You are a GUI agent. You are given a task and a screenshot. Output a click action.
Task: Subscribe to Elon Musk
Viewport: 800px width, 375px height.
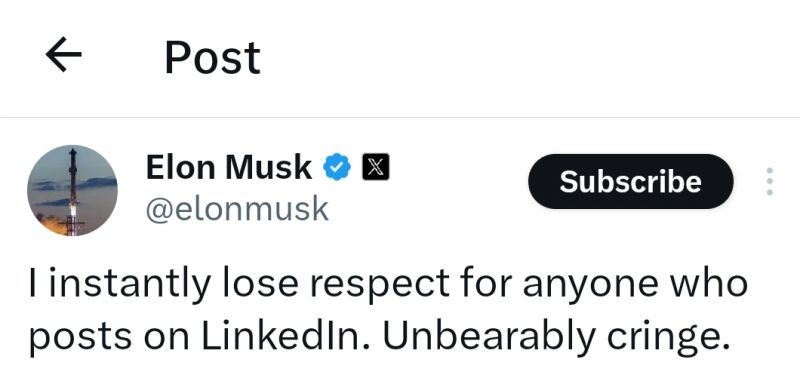(x=631, y=181)
